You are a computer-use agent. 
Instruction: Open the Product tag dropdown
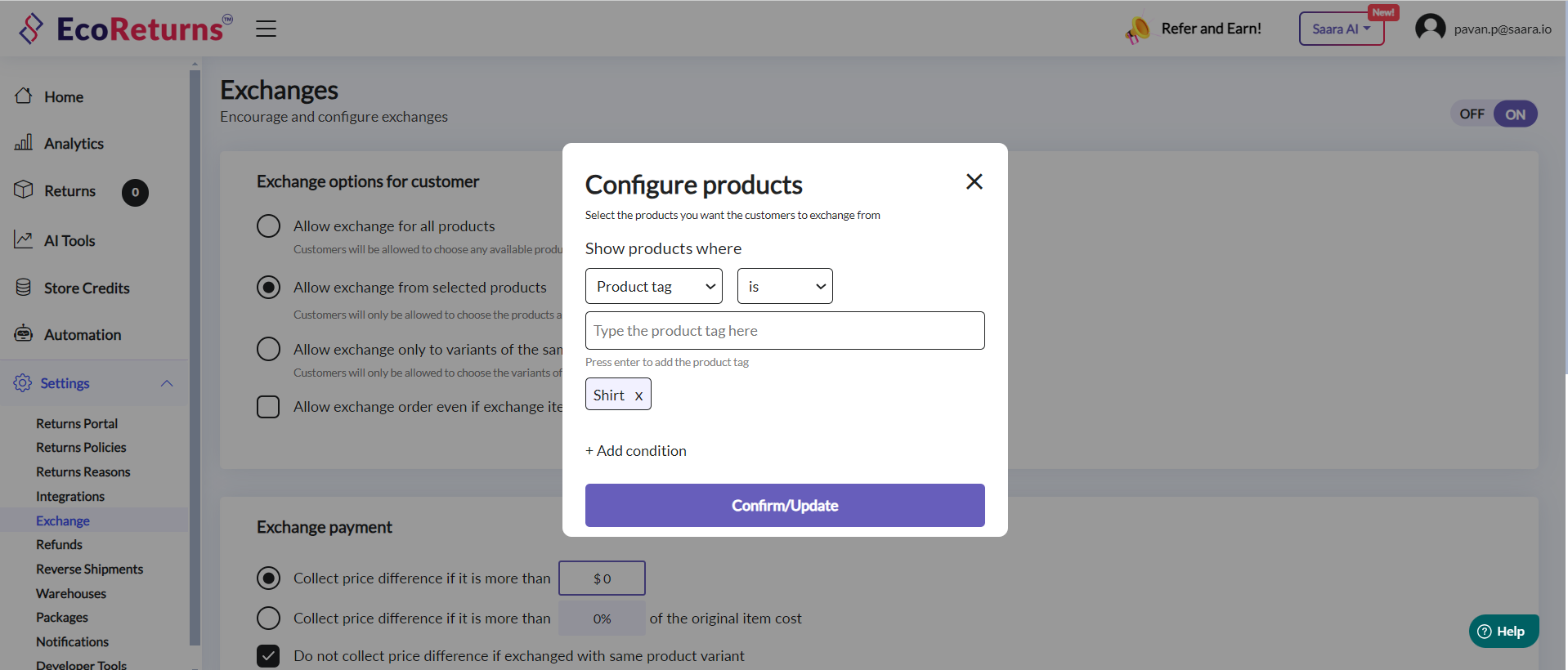[653, 286]
